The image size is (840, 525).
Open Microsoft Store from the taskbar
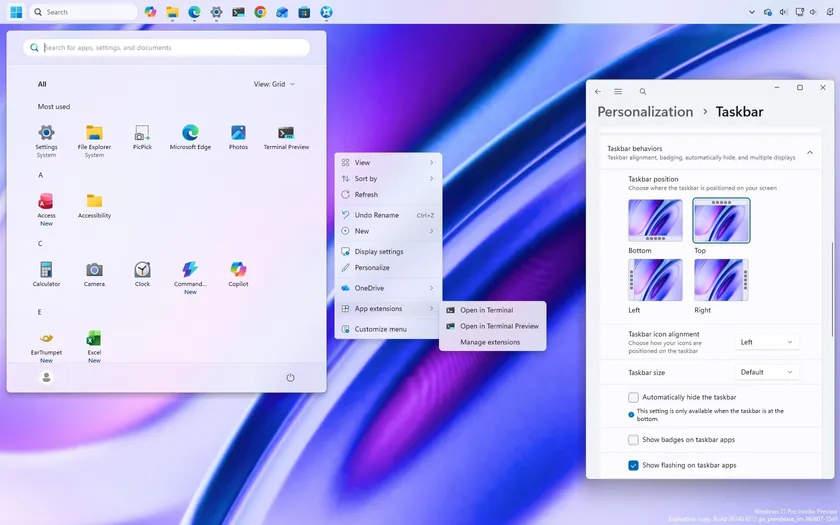(x=304, y=12)
